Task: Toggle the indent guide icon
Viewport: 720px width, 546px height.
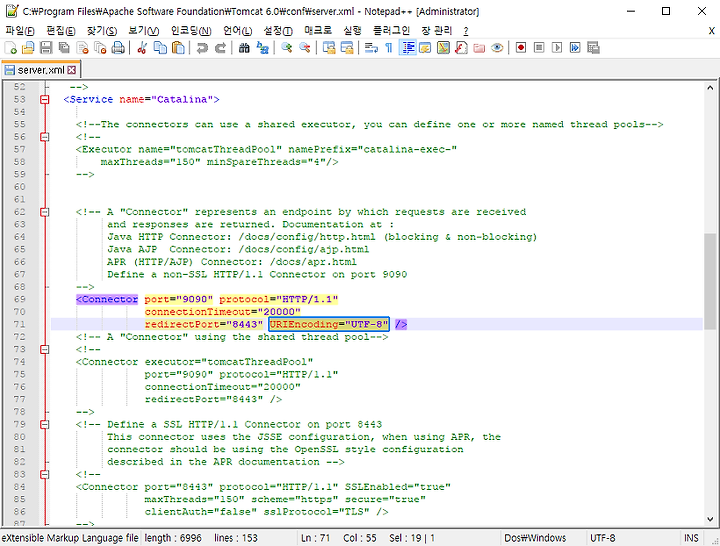Action: (407, 47)
